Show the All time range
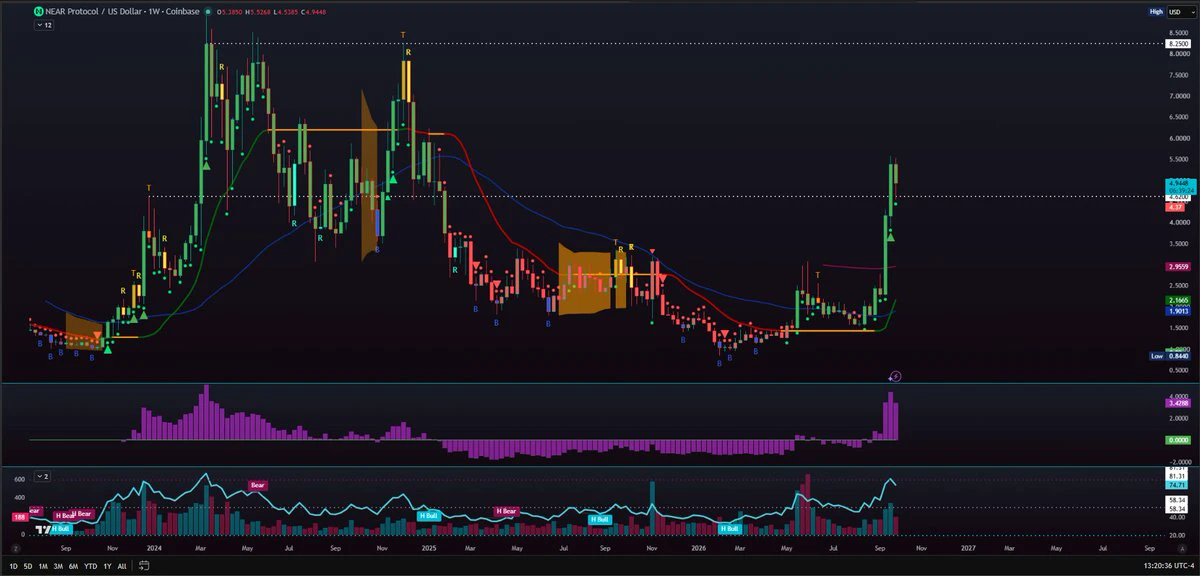1200x576 pixels. [x=122, y=566]
